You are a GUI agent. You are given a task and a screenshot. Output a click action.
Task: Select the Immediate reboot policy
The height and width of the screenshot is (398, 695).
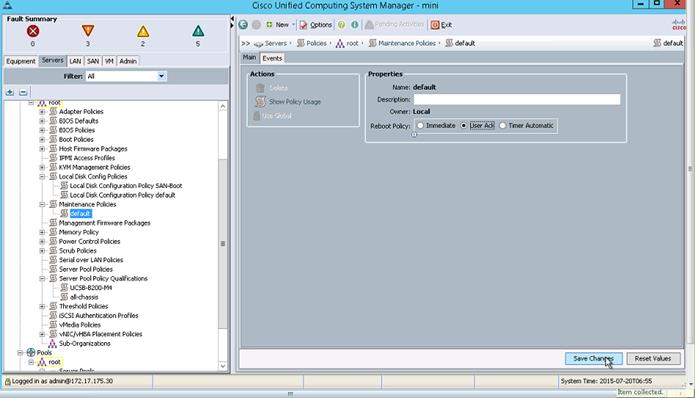pos(420,125)
